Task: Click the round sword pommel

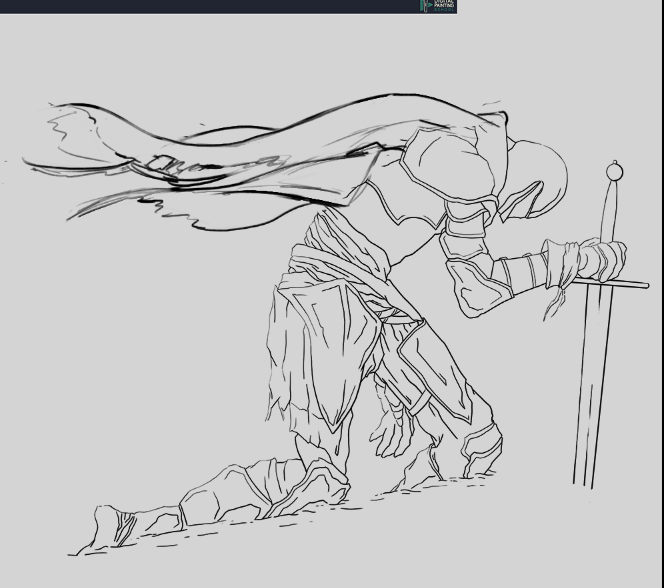Action: [614, 172]
